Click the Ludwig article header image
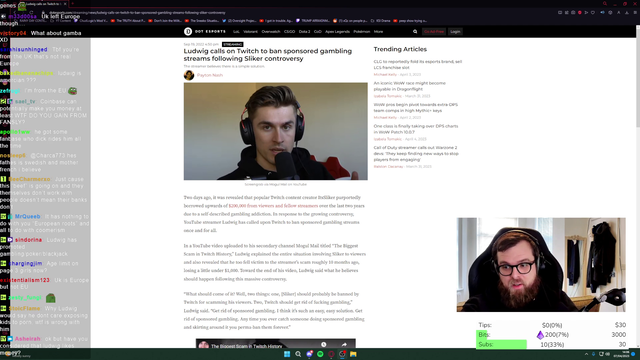The height and width of the screenshot is (360, 640). click(276, 131)
